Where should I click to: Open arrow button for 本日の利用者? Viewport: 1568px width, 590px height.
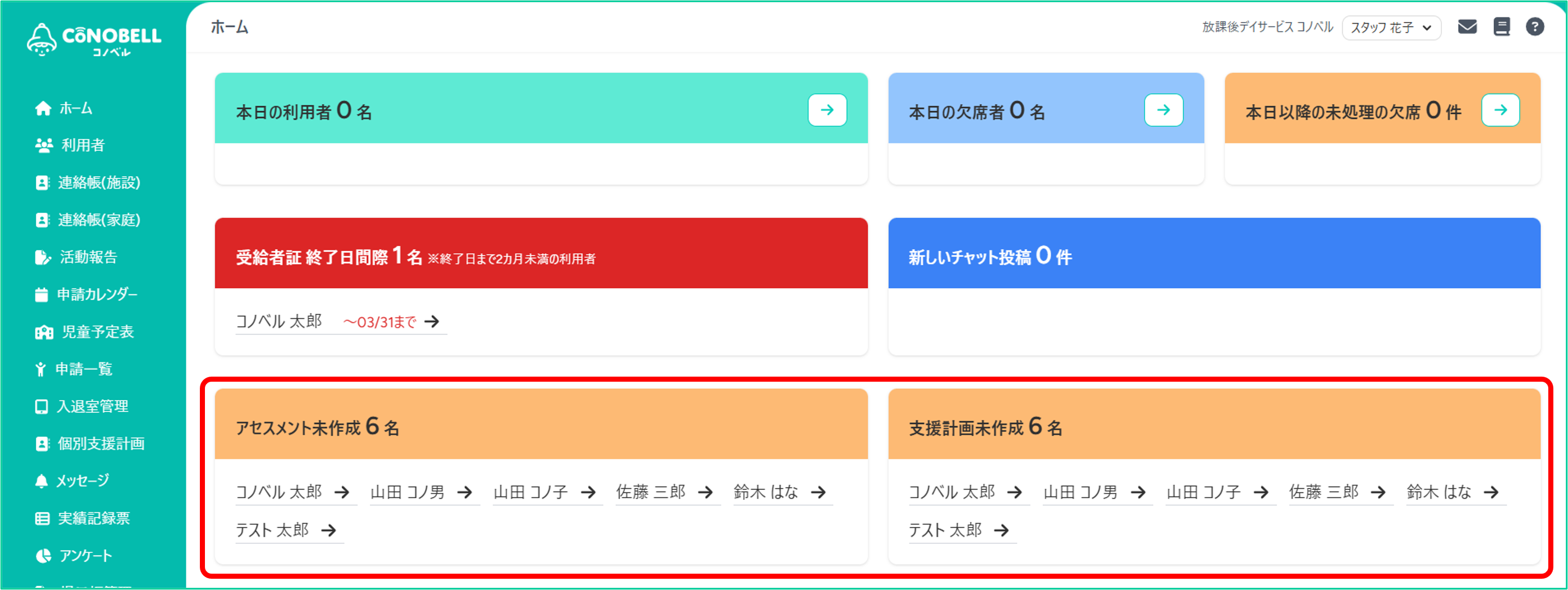[x=827, y=110]
